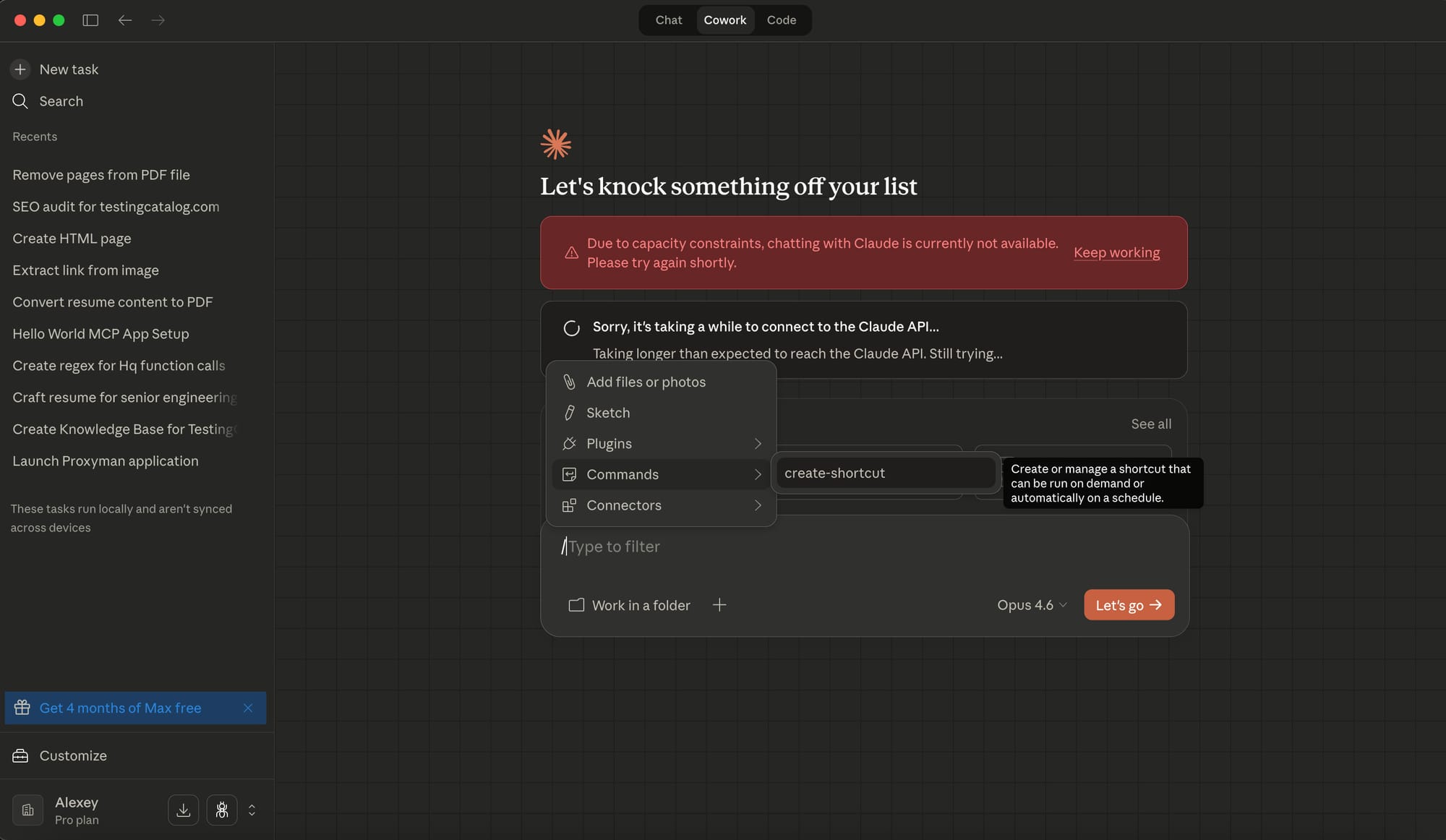Screen dimensions: 1446x840
Task: Click the plus icon beside New task
Action: pos(20,69)
